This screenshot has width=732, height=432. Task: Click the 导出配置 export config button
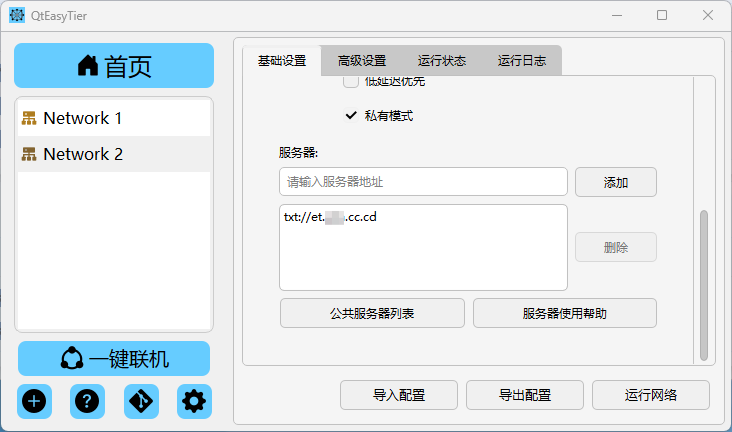[525, 395]
